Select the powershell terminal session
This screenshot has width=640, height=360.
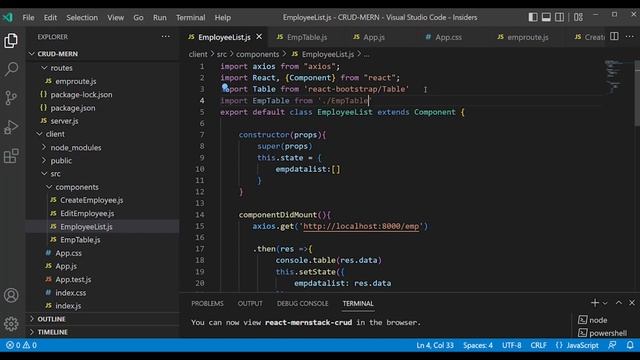602,333
